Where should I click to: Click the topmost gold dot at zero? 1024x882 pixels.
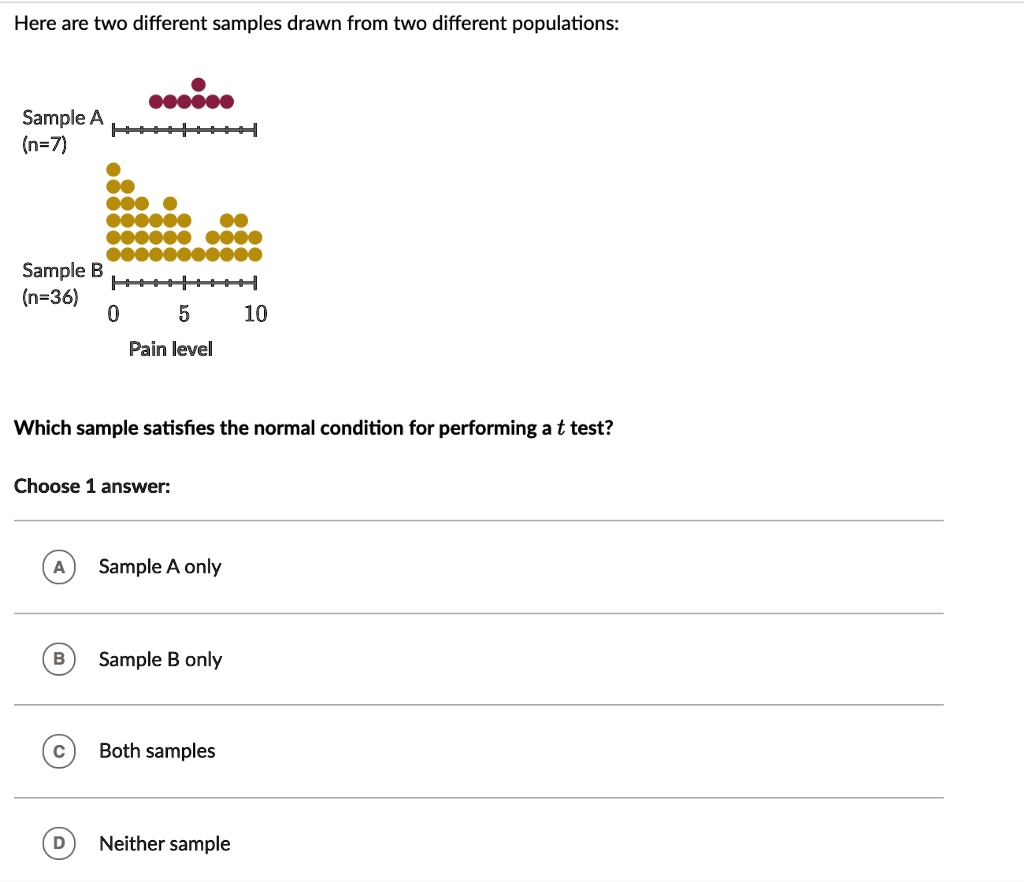point(114,170)
